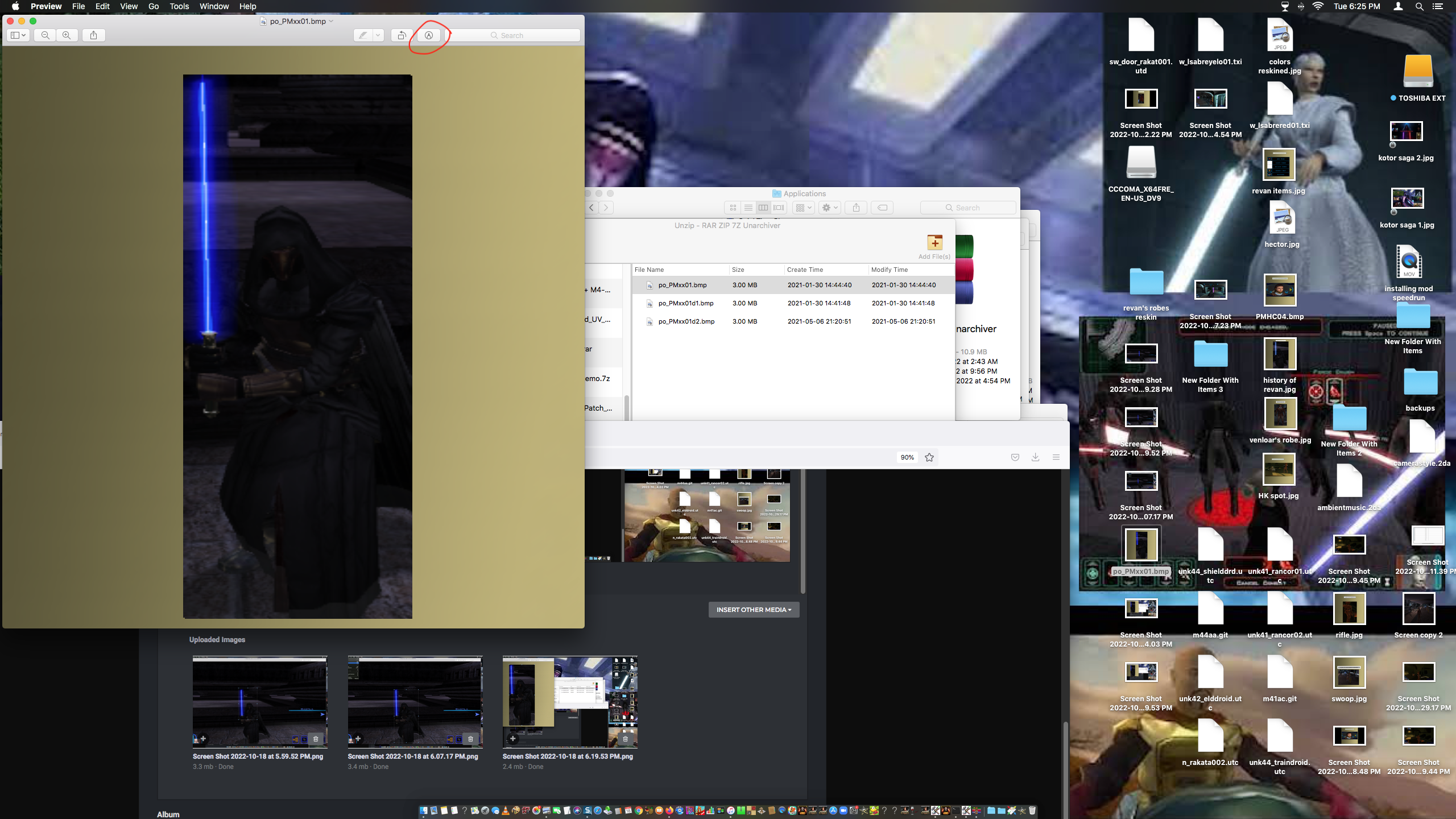The width and height of the screenshot is (1456, 819).
Task: Delete 6.19.53 PM uploaded screenshot
Action: point(626,739)
